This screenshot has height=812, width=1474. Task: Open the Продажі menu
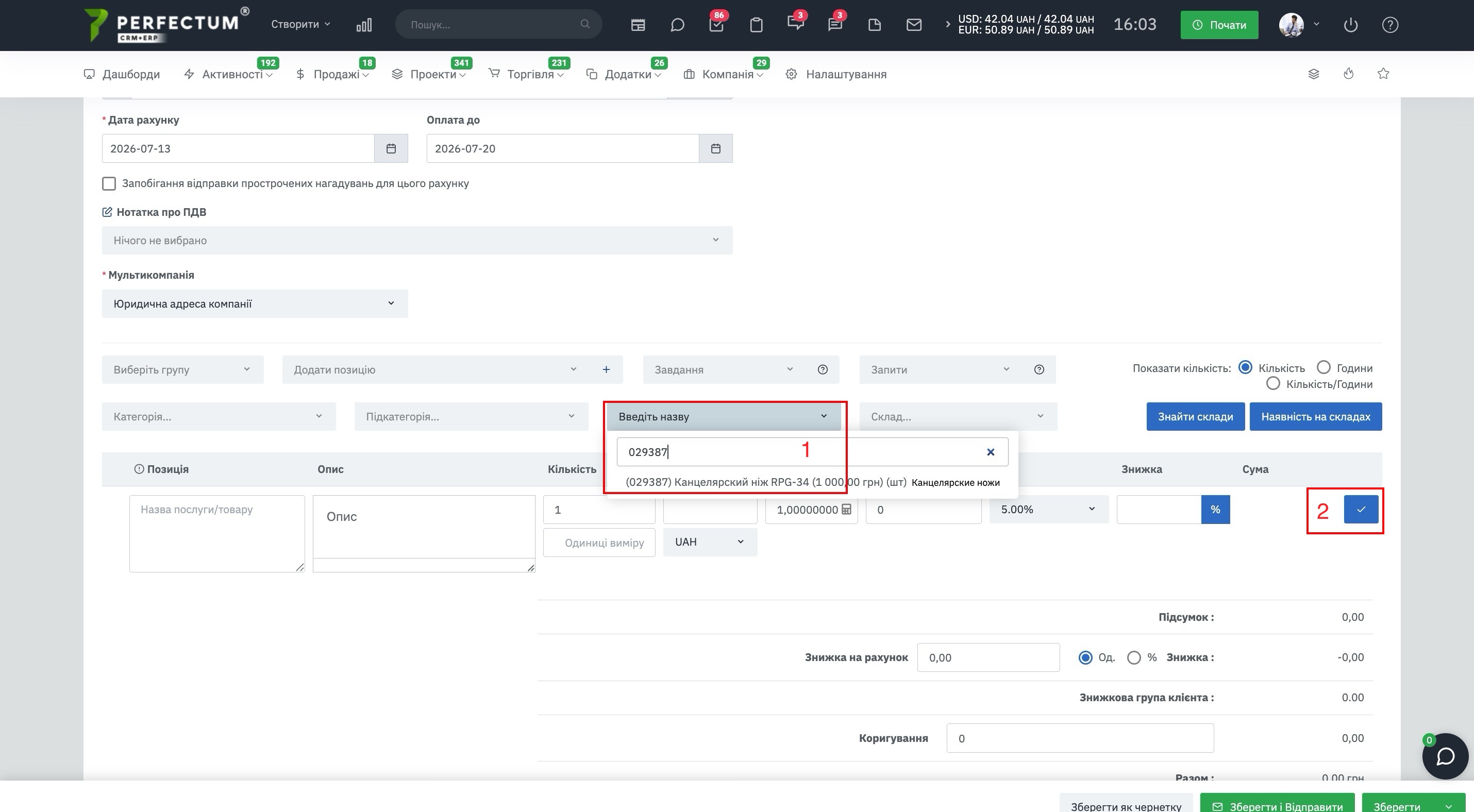333,74
